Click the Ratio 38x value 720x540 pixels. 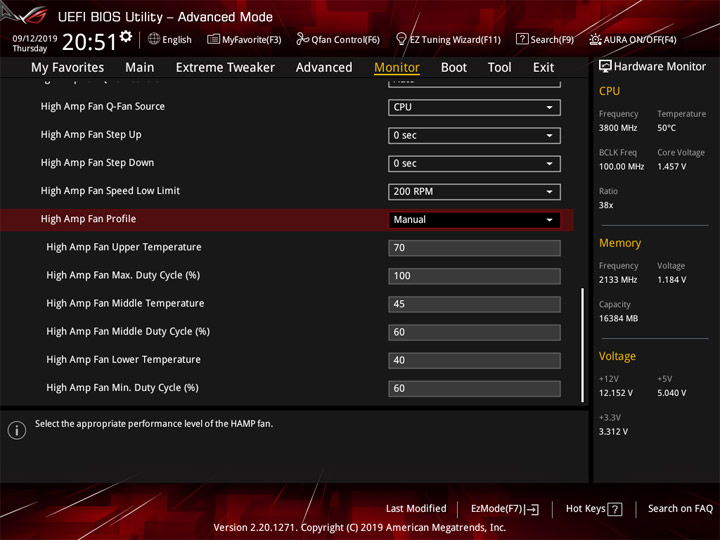coord(606,205)
